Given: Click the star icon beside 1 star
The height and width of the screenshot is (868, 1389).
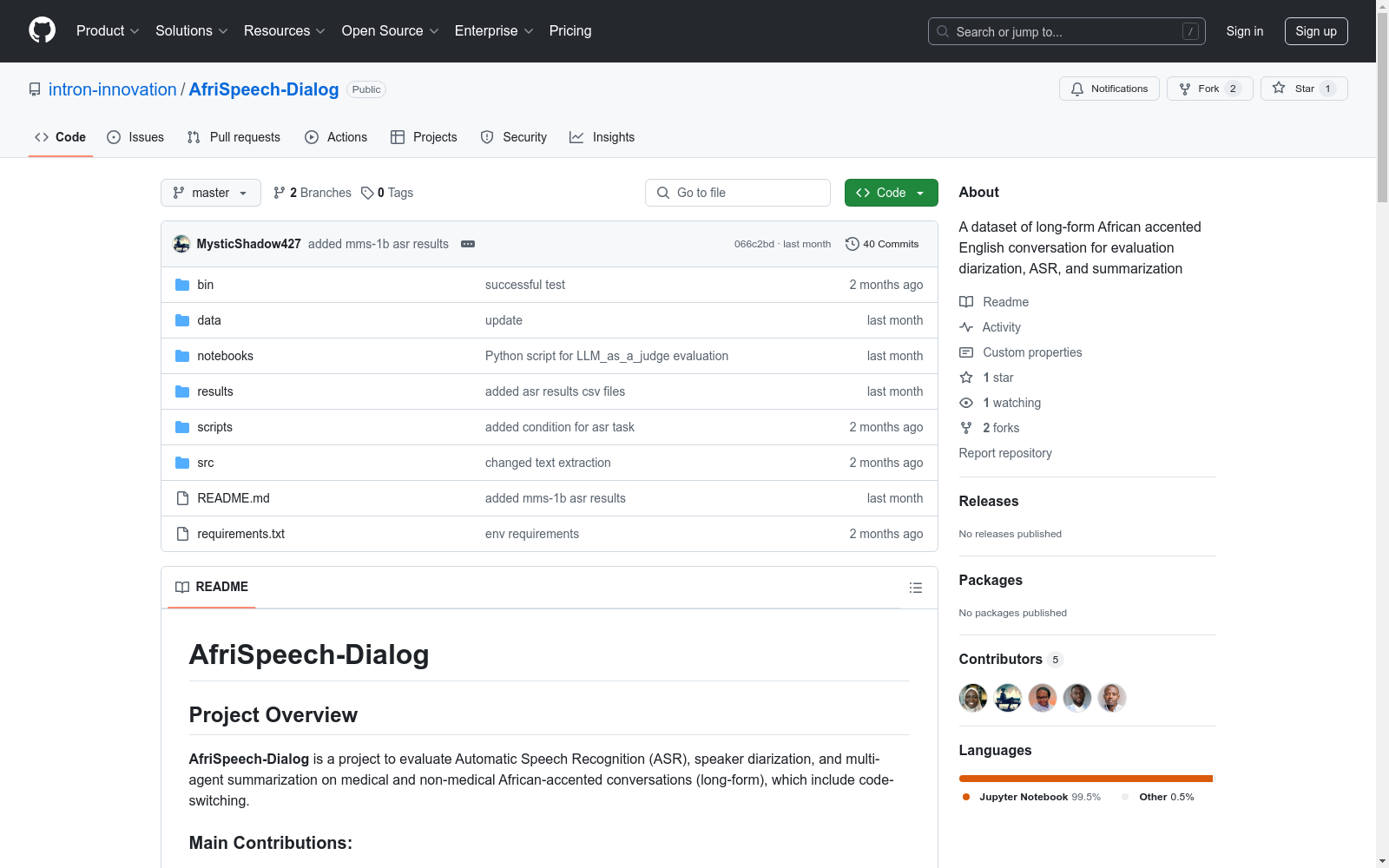Looking at the screenshot, I should pos(966,378).
